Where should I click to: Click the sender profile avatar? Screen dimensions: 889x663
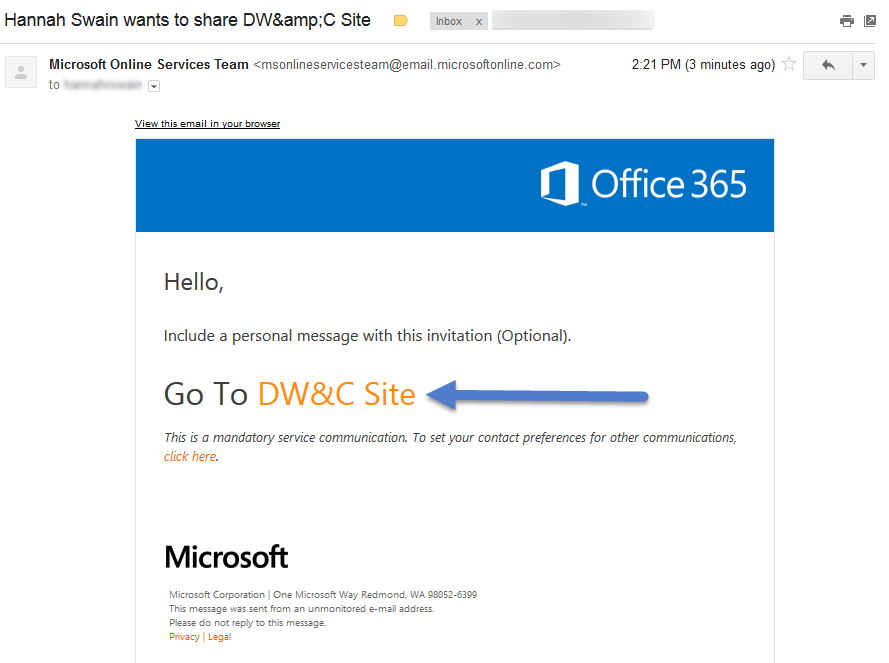coord(21,71)
